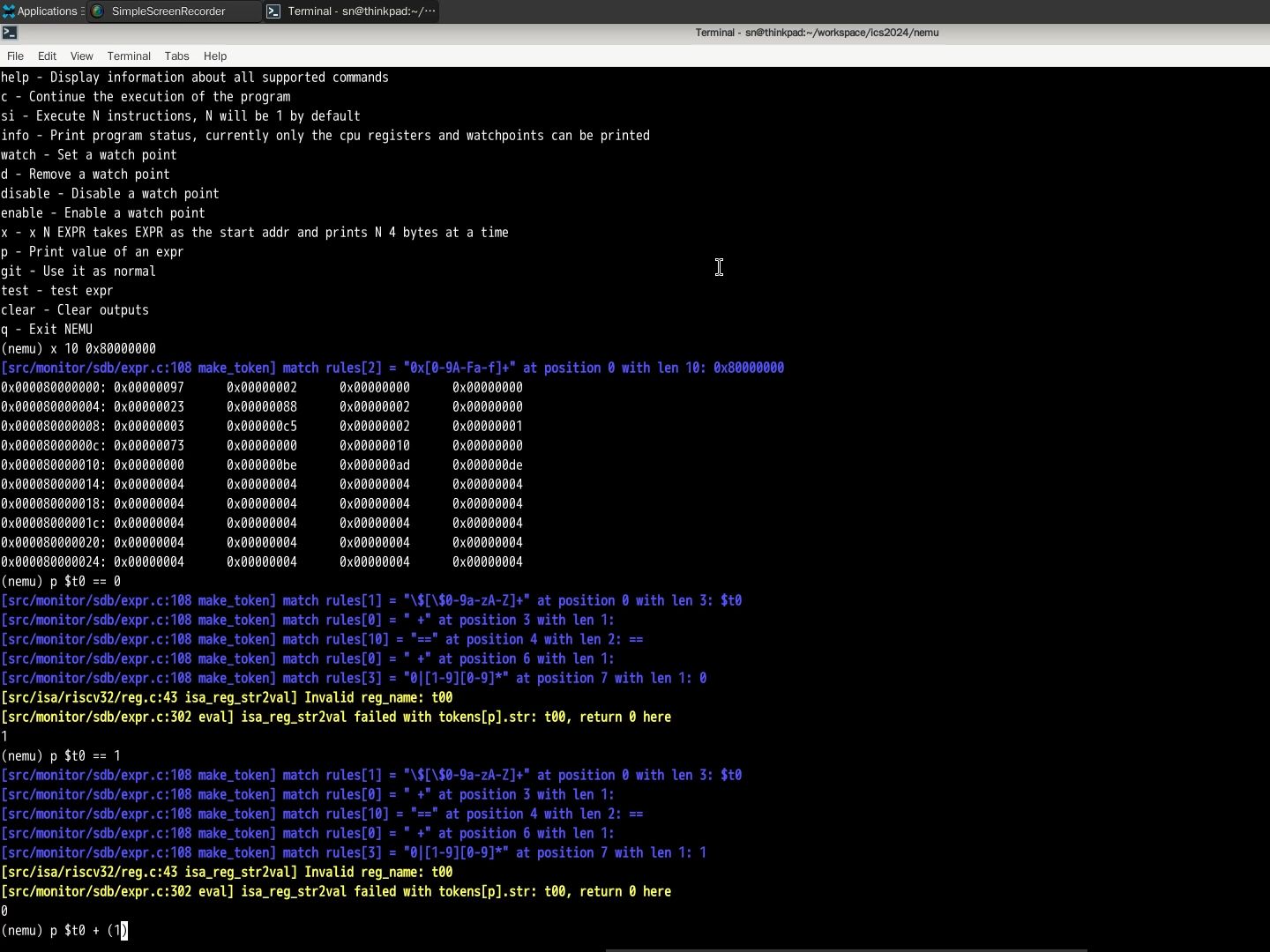Click the line 'git - Use it as normal'
Viewport: 1270px width, 952px height.
tap(78, 271)
